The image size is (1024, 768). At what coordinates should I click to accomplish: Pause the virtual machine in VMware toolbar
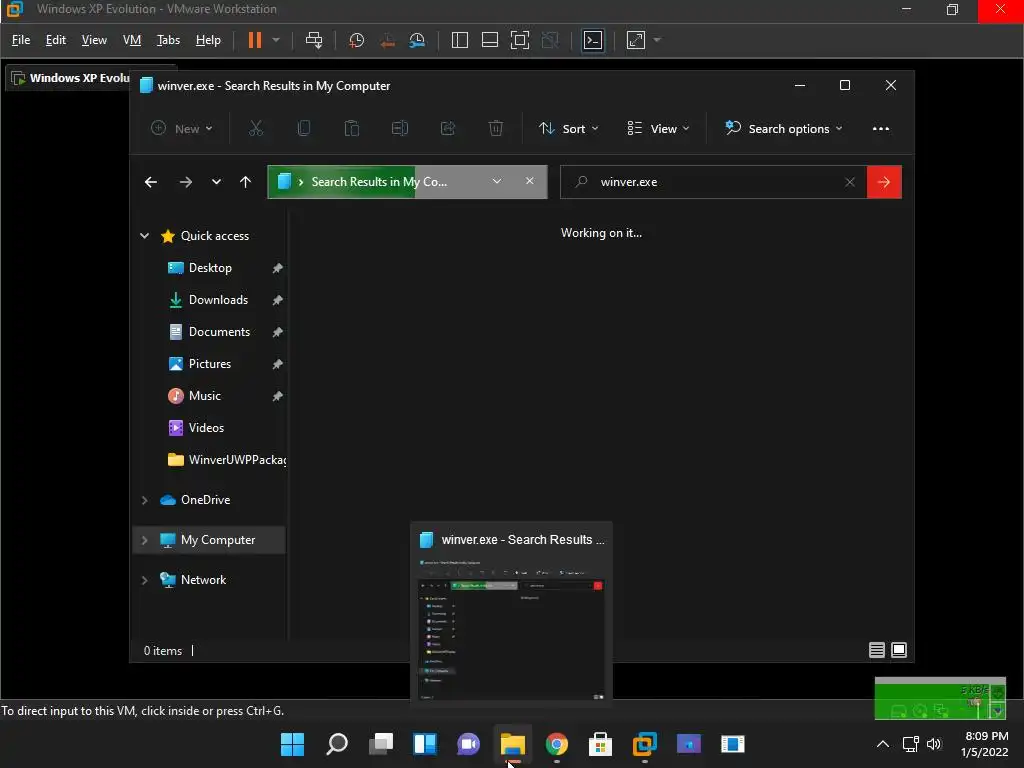coord(255,40)
